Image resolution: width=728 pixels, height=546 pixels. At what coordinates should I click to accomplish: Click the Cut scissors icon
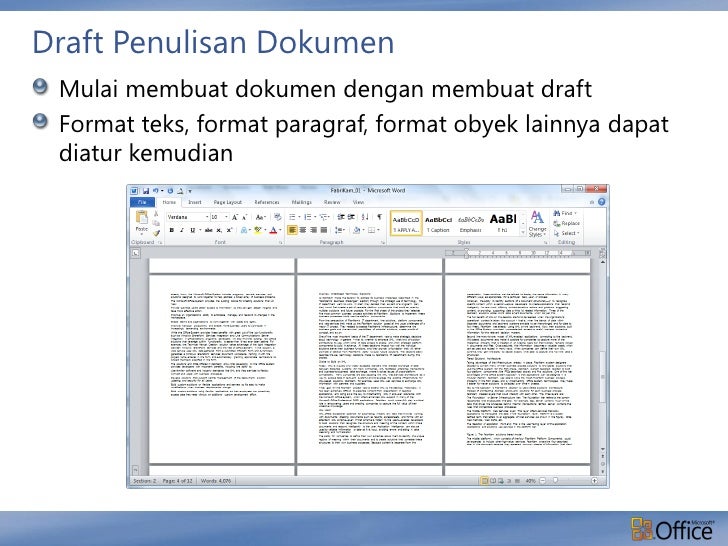tap(156, 214)
